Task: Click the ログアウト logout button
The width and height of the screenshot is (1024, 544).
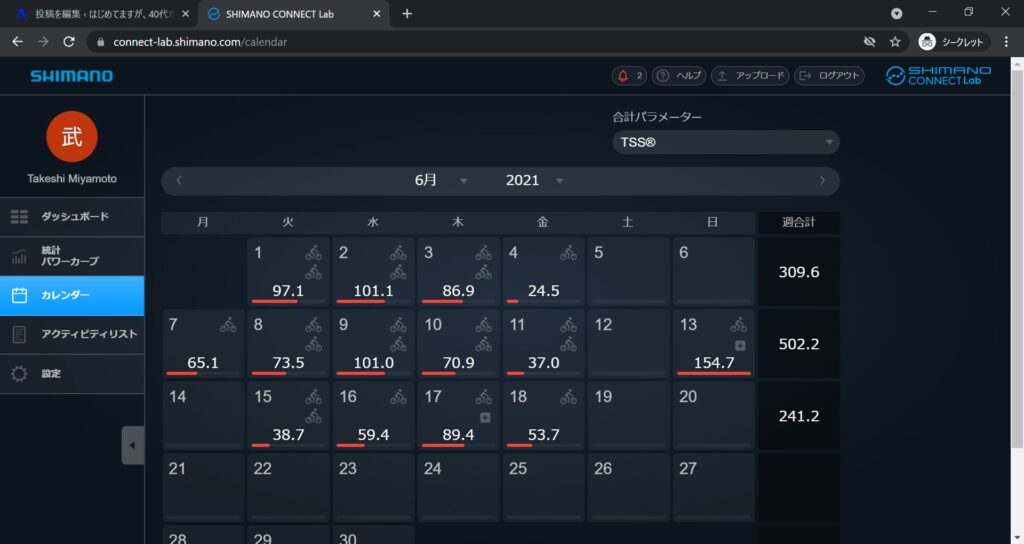Action: 829,76
